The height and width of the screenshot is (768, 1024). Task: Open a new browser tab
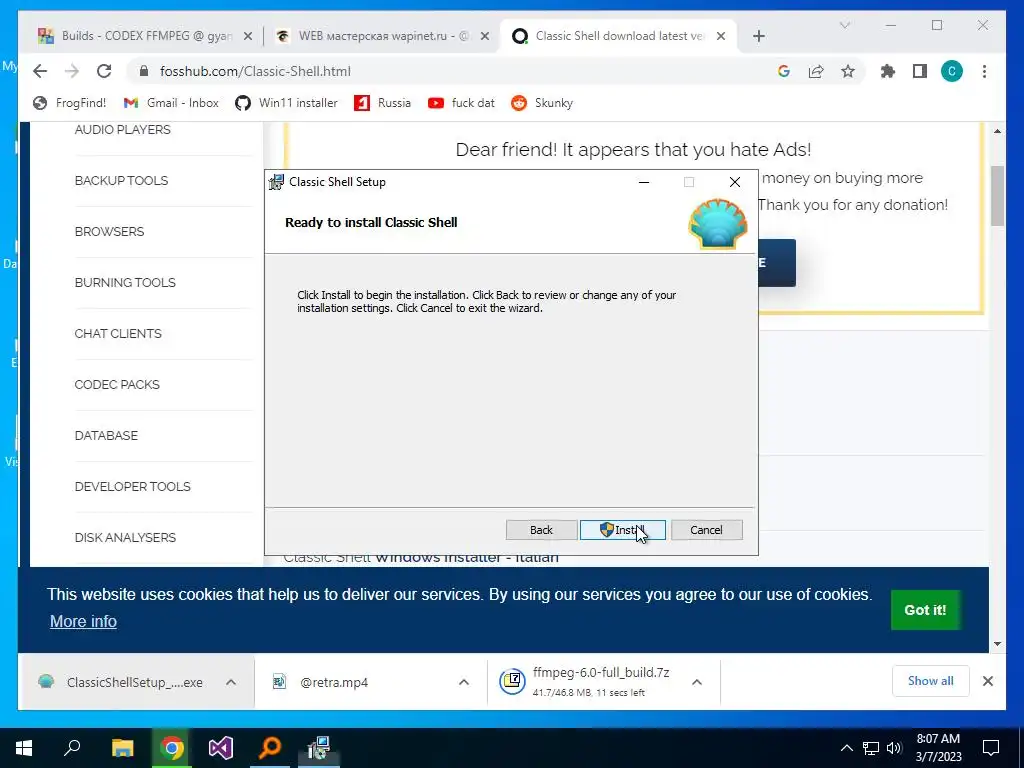(758, 36)
